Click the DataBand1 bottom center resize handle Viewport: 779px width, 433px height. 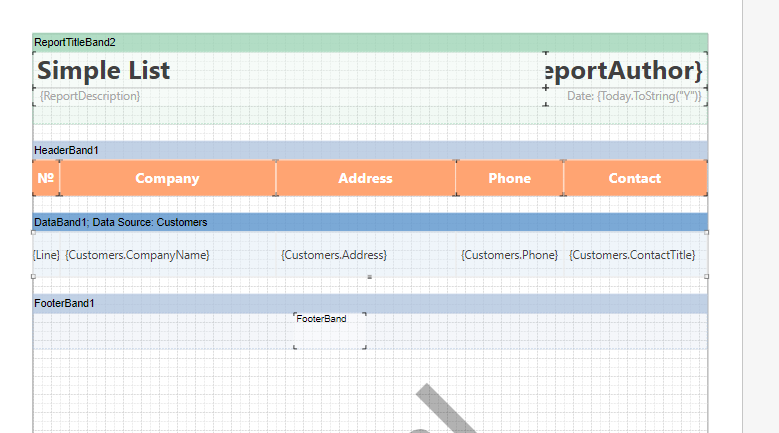pos(370,277)
